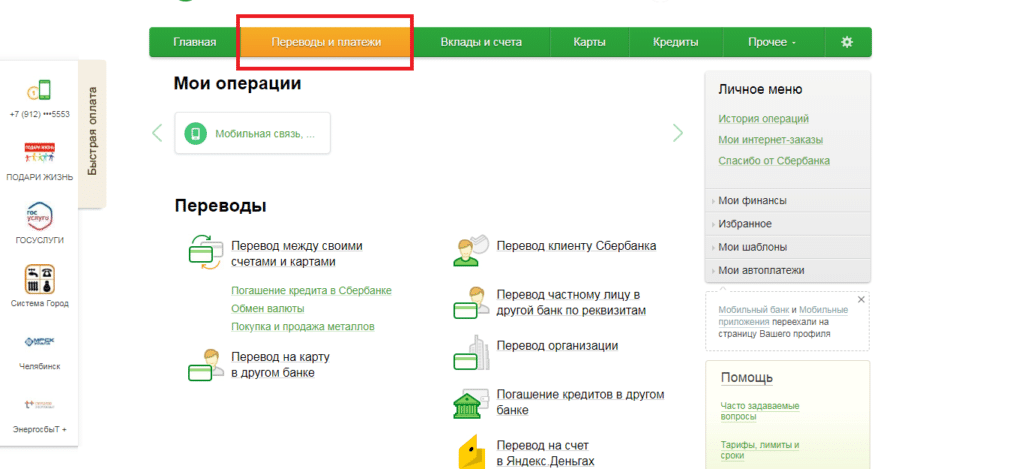Image resolution: width=1024 pixels, height=469 pixels.
Task: Click the ЭнергосбыТ + provider icon
Action: click(x=39, y=404)
